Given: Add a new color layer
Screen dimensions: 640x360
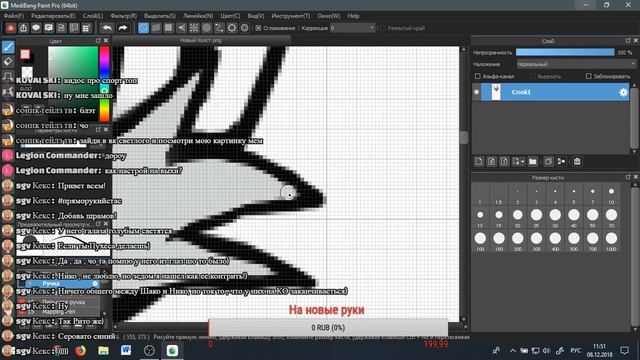Looking at the screenshot, I should click(x=479, y=162).
